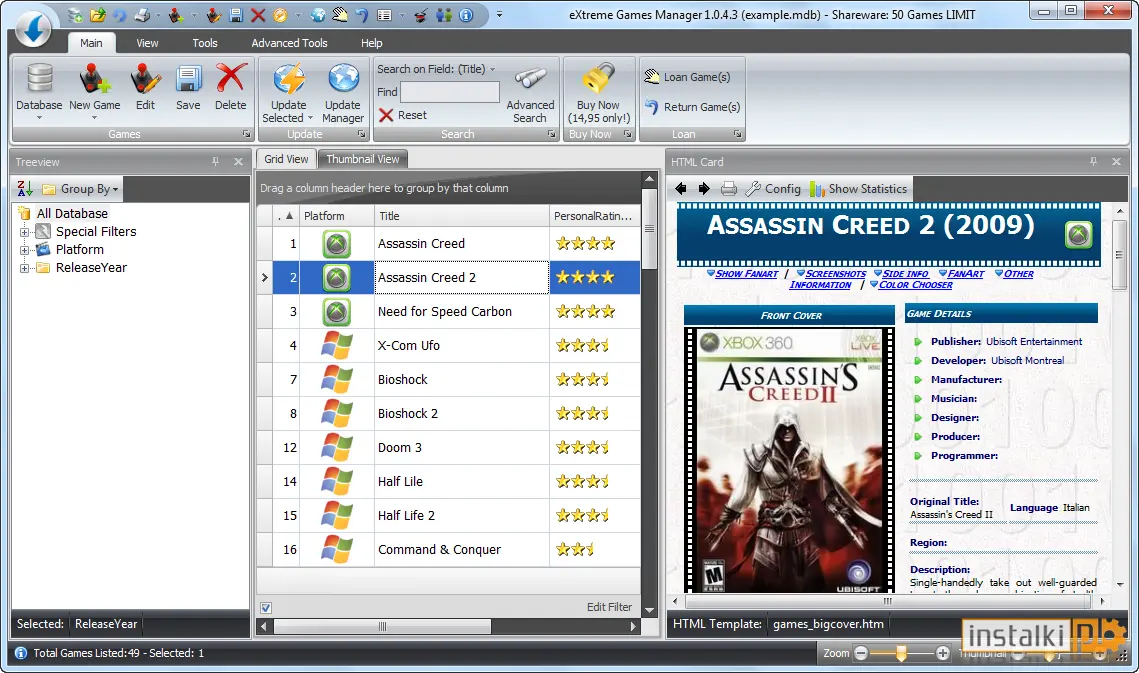1139x673 pixels.
Task: Click Zoom plus icon in status bar
Action: pos(942,653)
